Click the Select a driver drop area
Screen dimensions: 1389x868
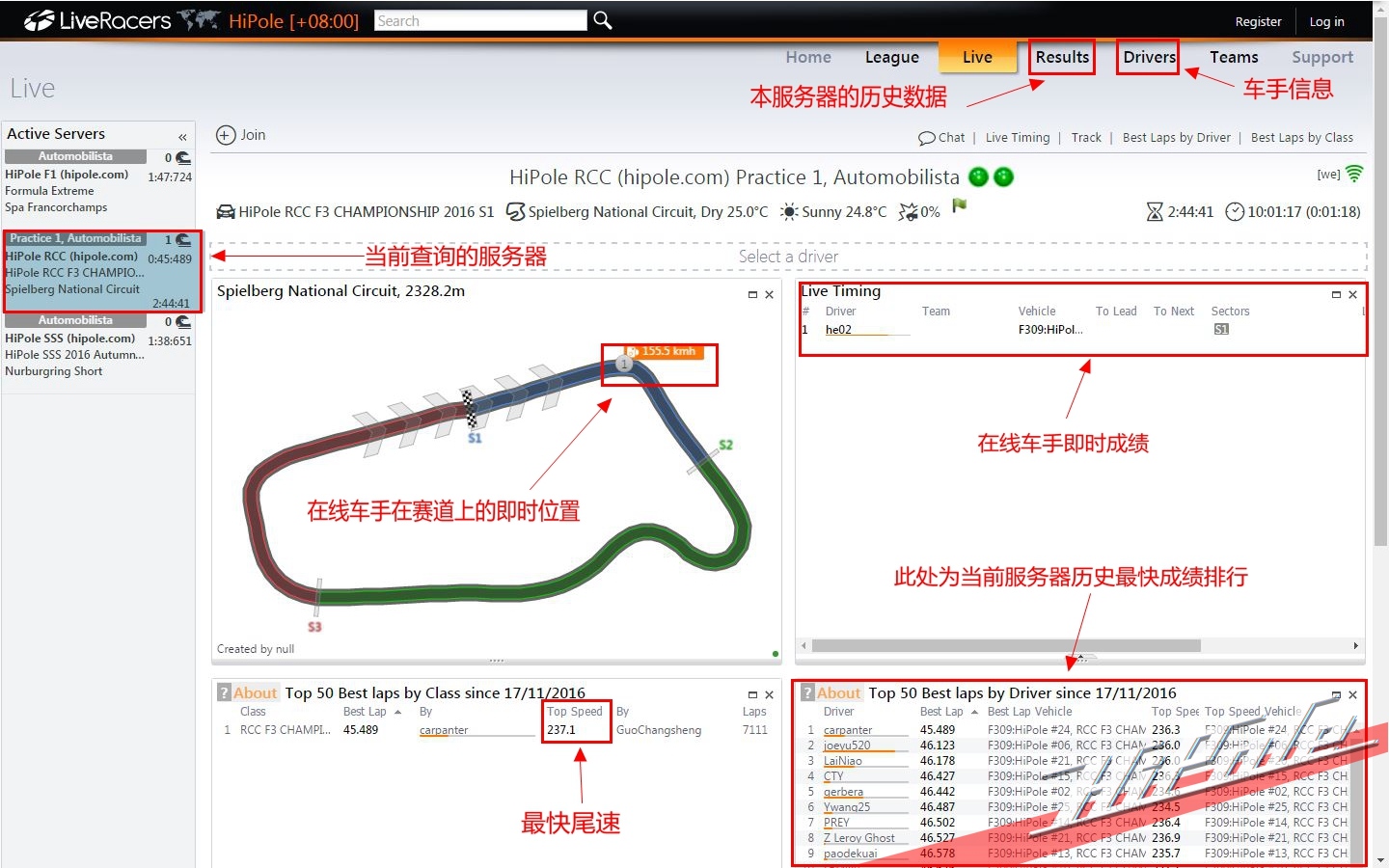point(788,257)
